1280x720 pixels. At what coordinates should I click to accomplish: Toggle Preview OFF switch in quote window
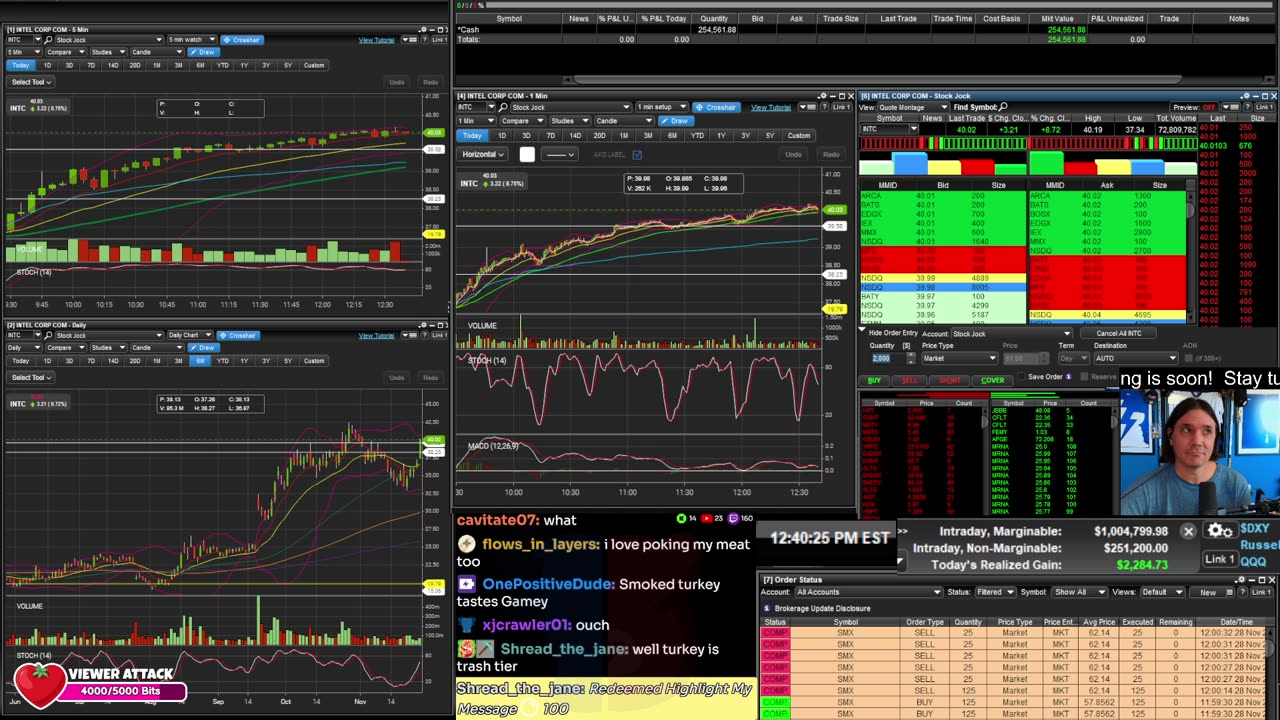click(1194, 107)
